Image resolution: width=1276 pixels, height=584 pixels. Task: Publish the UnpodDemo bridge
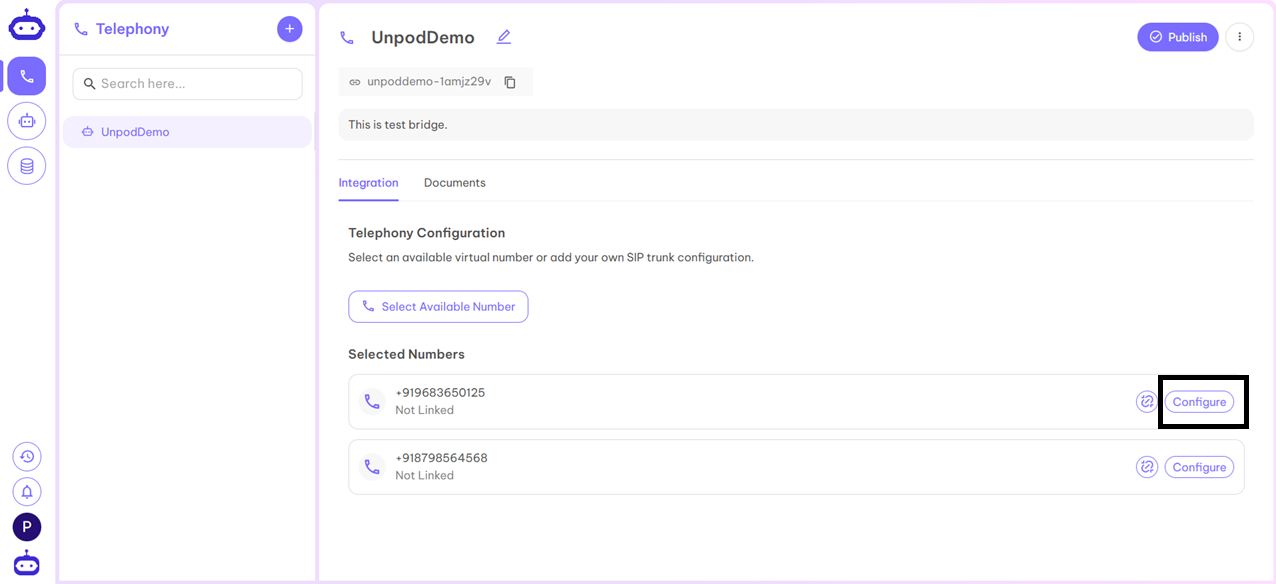pyautogui.click(x=1177, y=37)
